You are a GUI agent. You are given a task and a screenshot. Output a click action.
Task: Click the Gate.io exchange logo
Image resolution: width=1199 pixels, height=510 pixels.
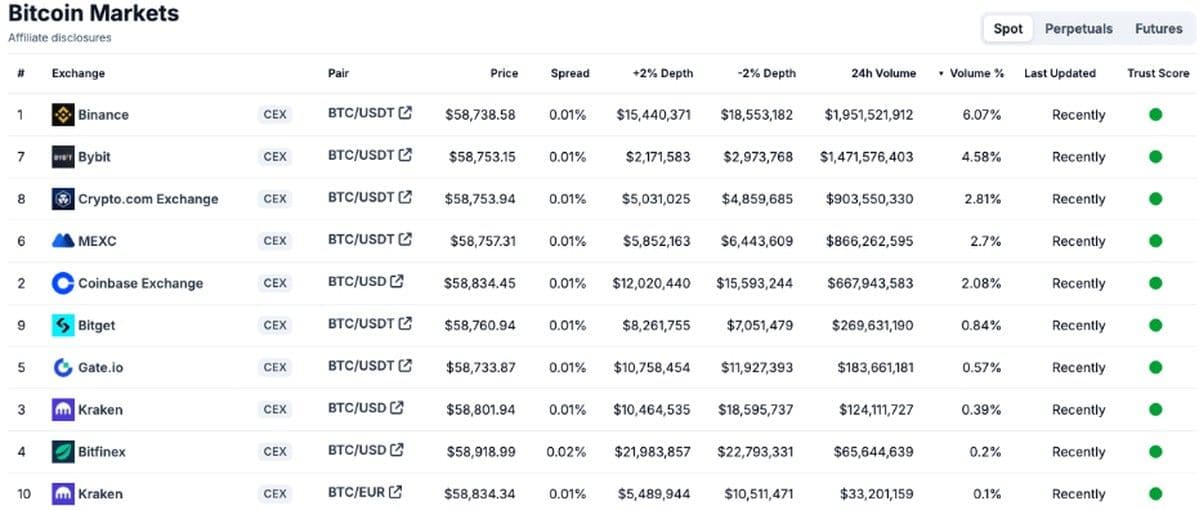tap(63, 367)
